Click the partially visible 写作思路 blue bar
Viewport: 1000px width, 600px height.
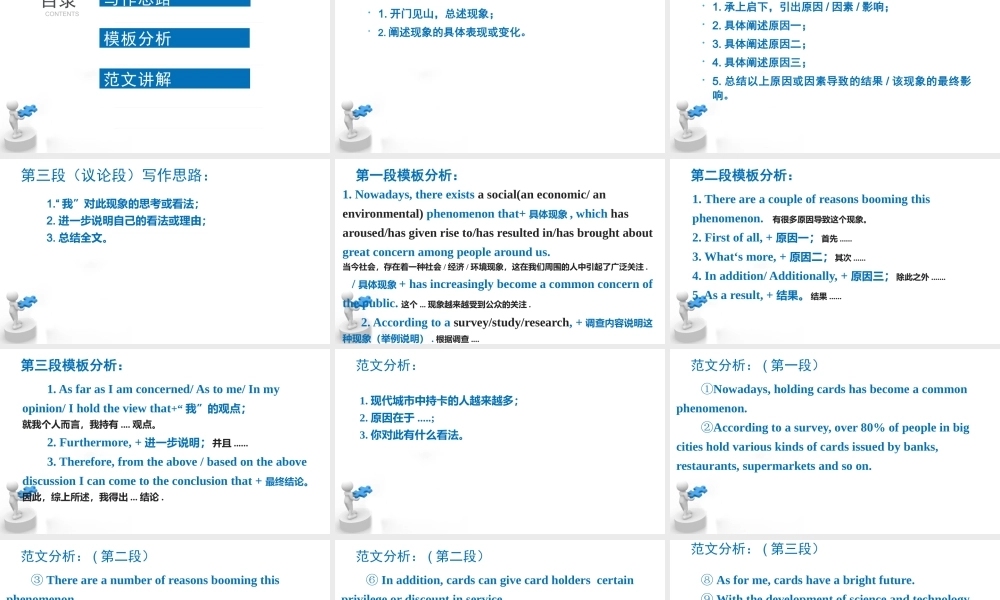175,3
